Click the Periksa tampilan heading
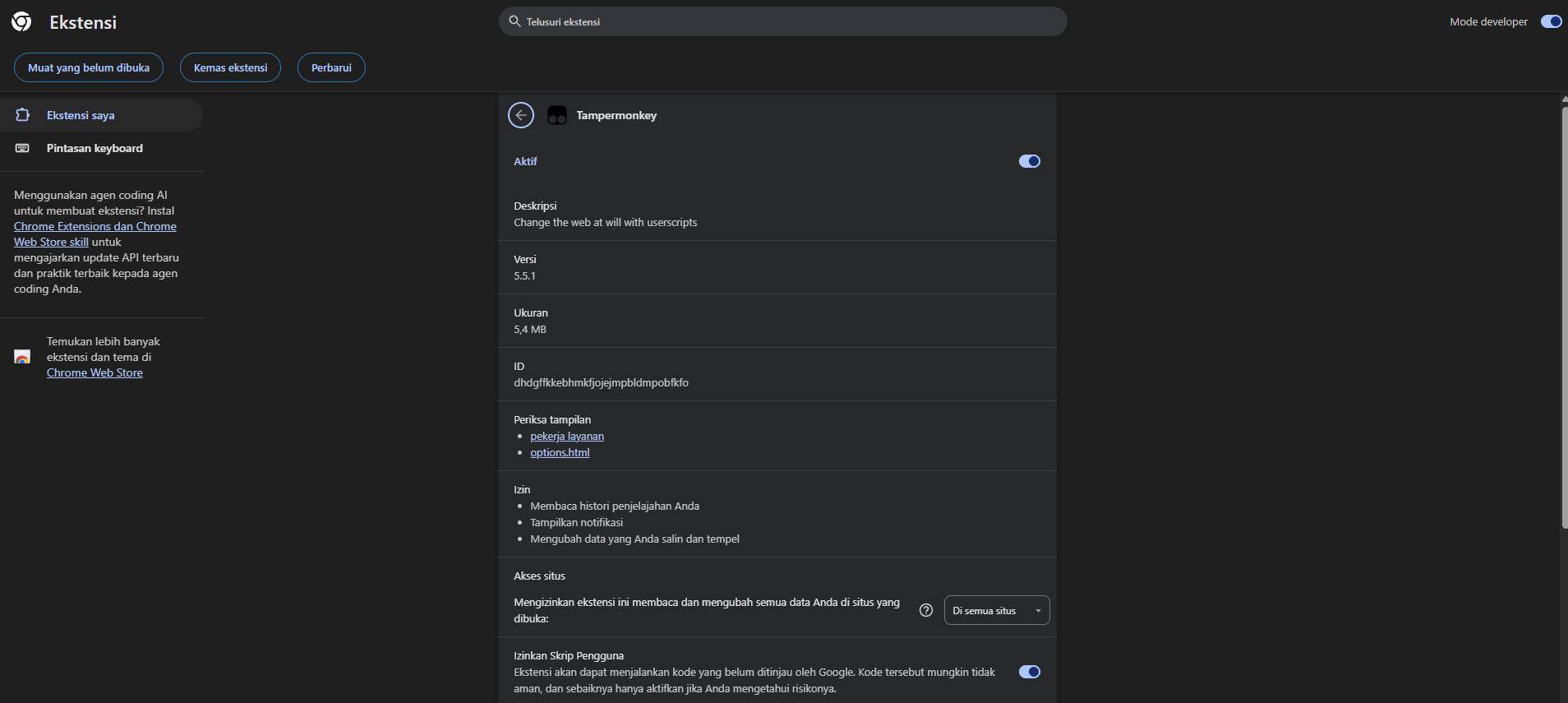 [552, 420]
